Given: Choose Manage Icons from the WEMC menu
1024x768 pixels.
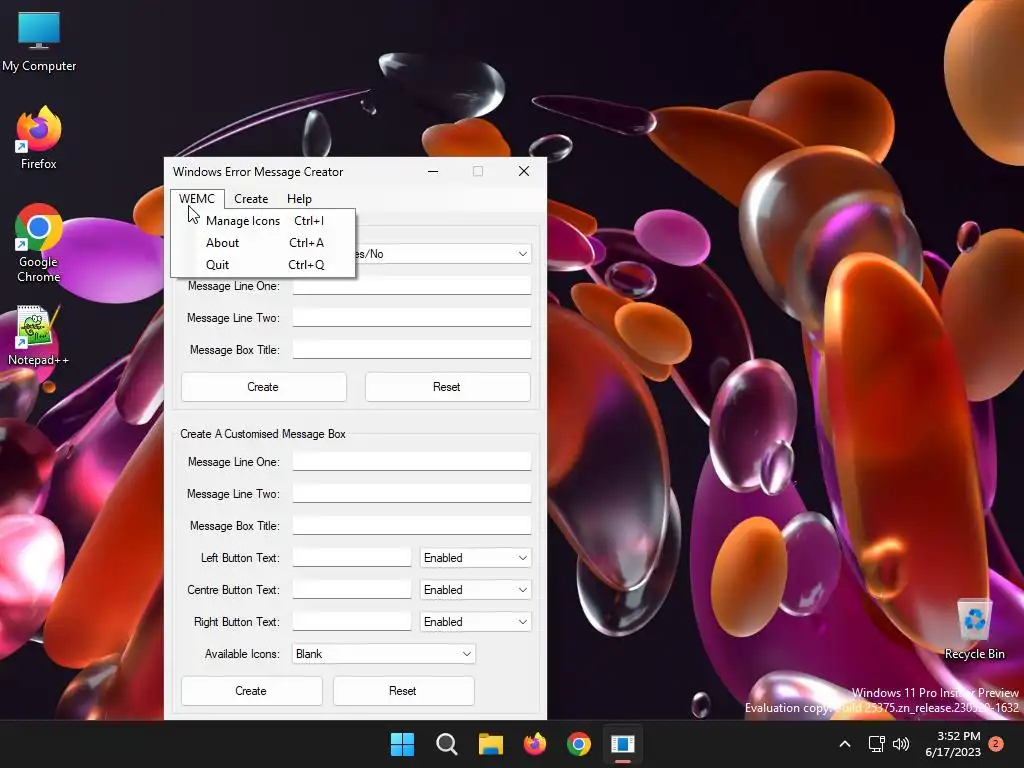Looking at the screenshot, I should [x=264, y=221].
